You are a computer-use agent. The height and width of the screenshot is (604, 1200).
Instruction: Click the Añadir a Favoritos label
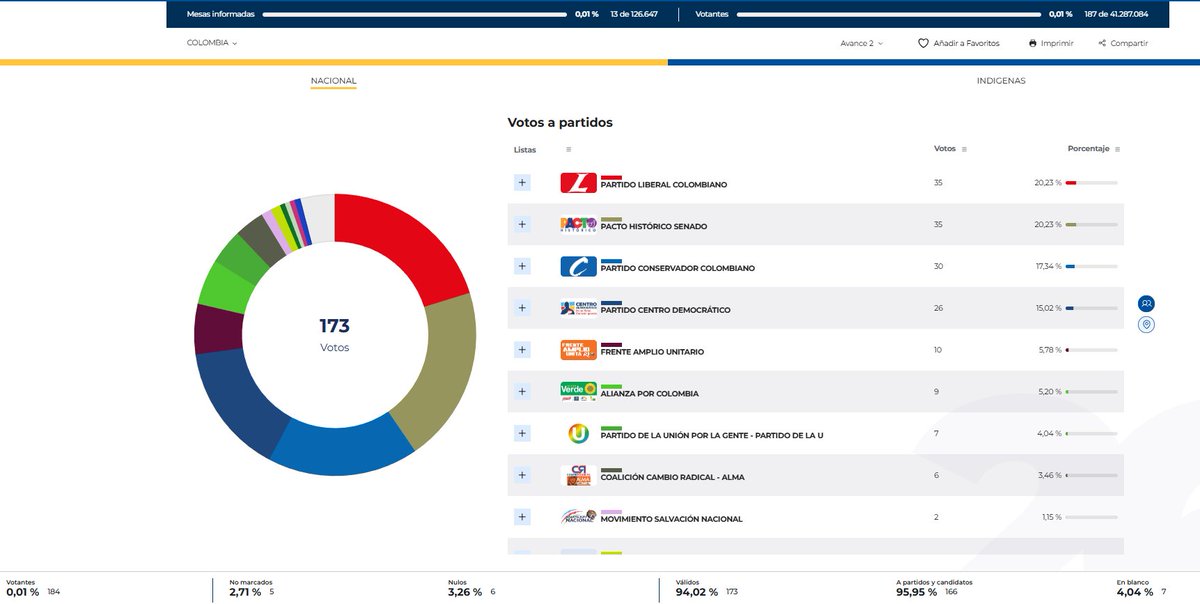[965, 43]
